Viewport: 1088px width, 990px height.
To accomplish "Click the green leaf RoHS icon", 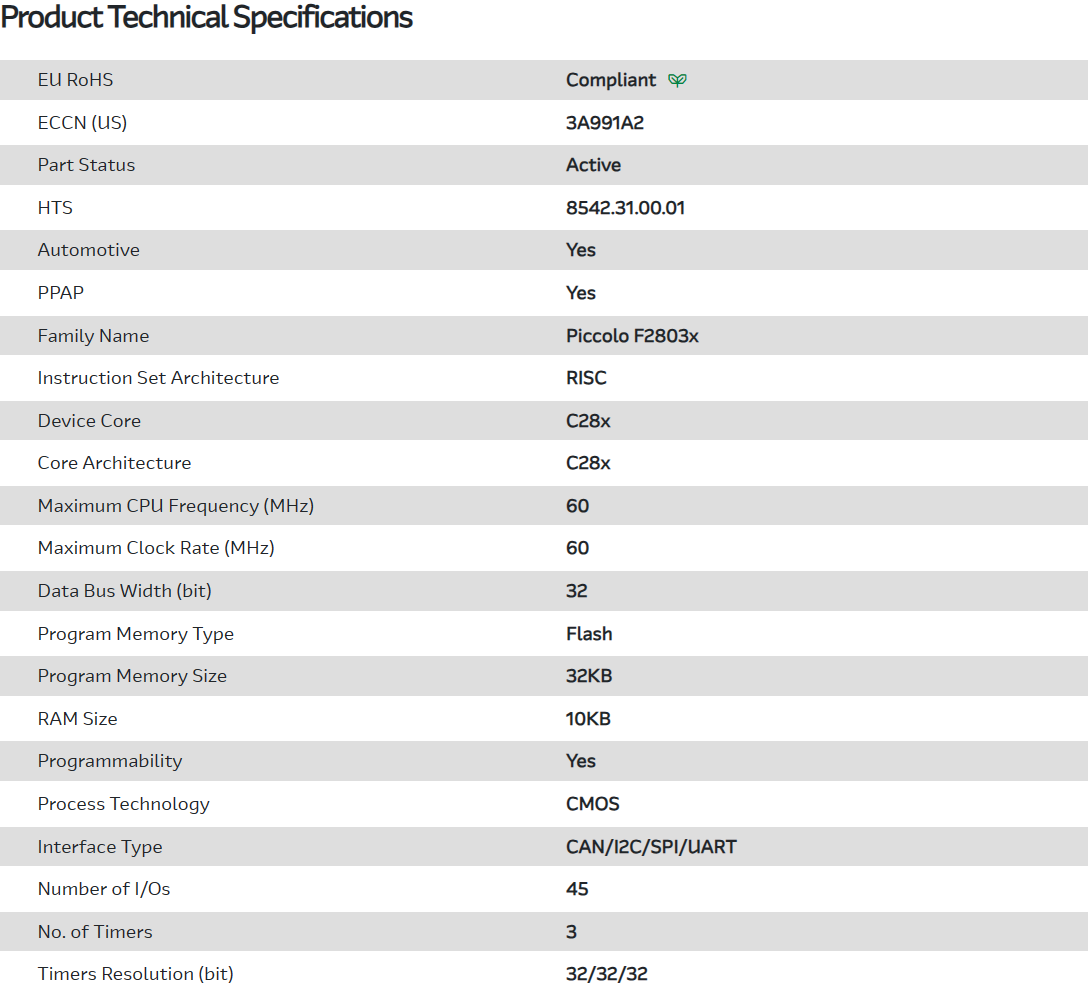I will click(677, 80).
